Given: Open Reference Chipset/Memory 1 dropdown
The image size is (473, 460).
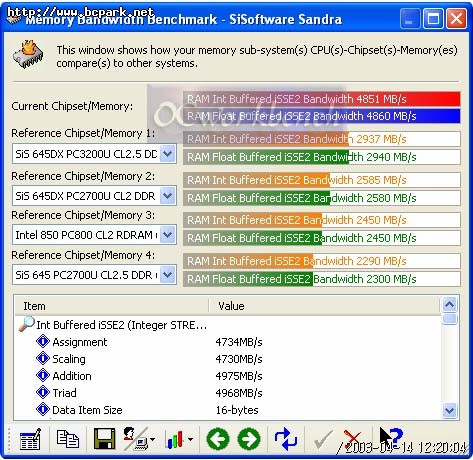Looking at the screenshot, I should (x=168, y=154).
